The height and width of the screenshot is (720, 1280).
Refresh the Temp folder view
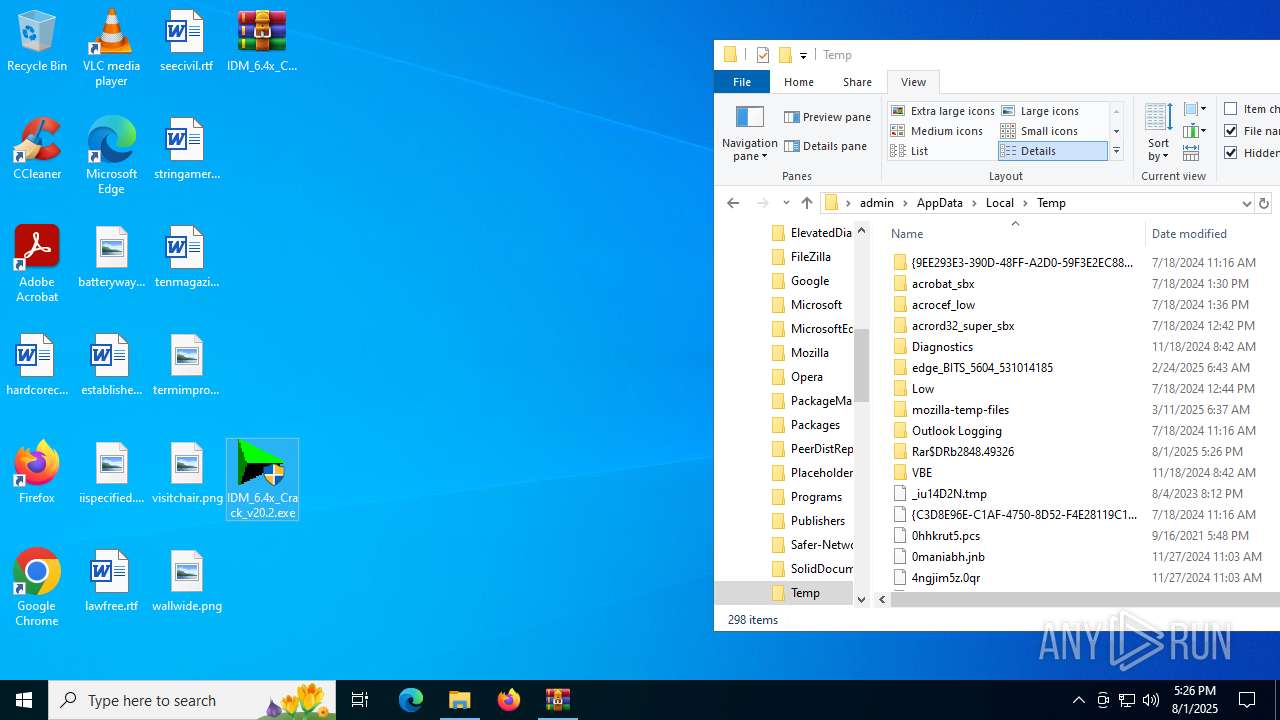[x=1264, y=203]
